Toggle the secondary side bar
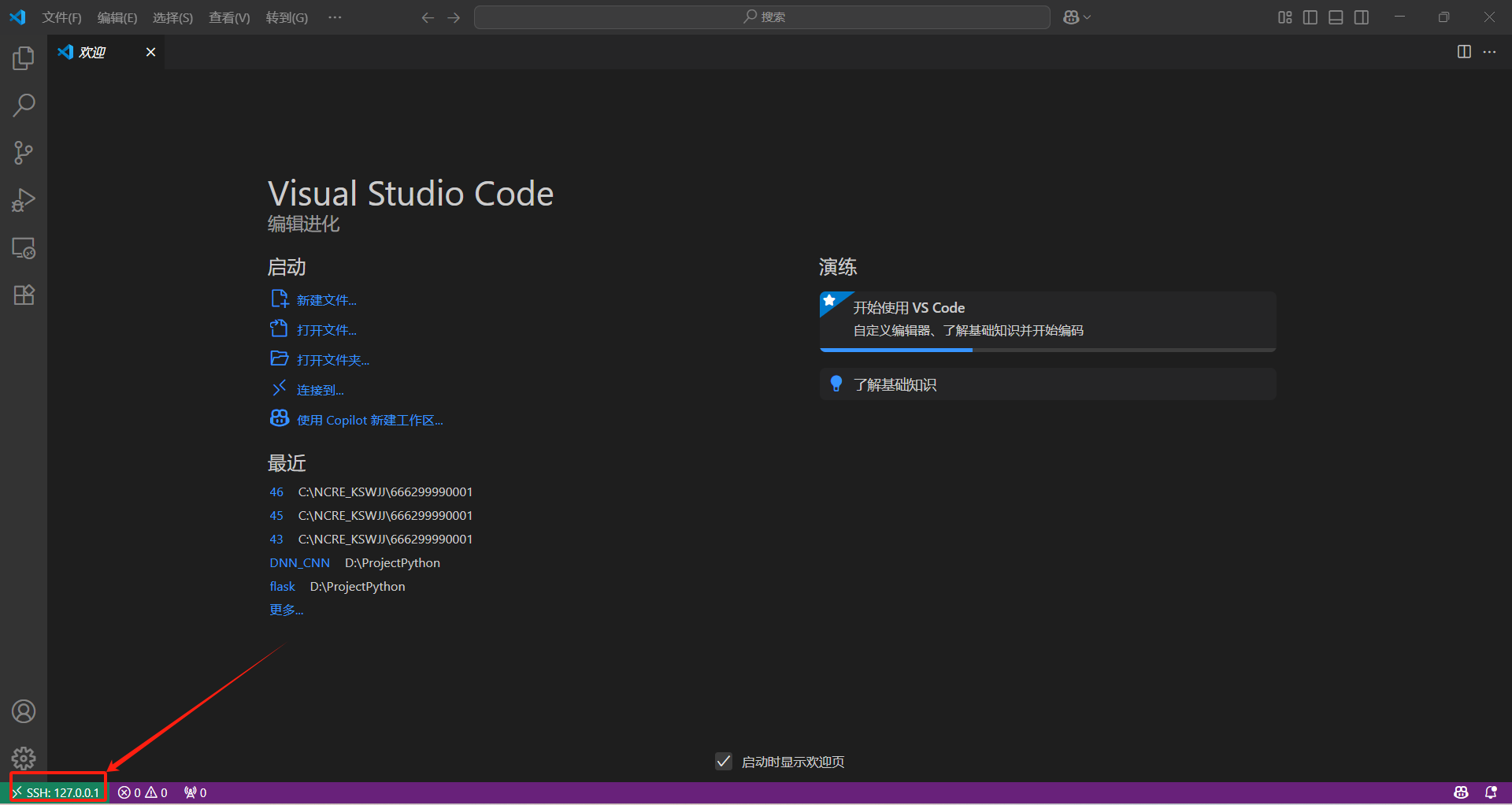Image resolution: width=1512 pixels, height=805 pixels. (x=1362, y=17)
